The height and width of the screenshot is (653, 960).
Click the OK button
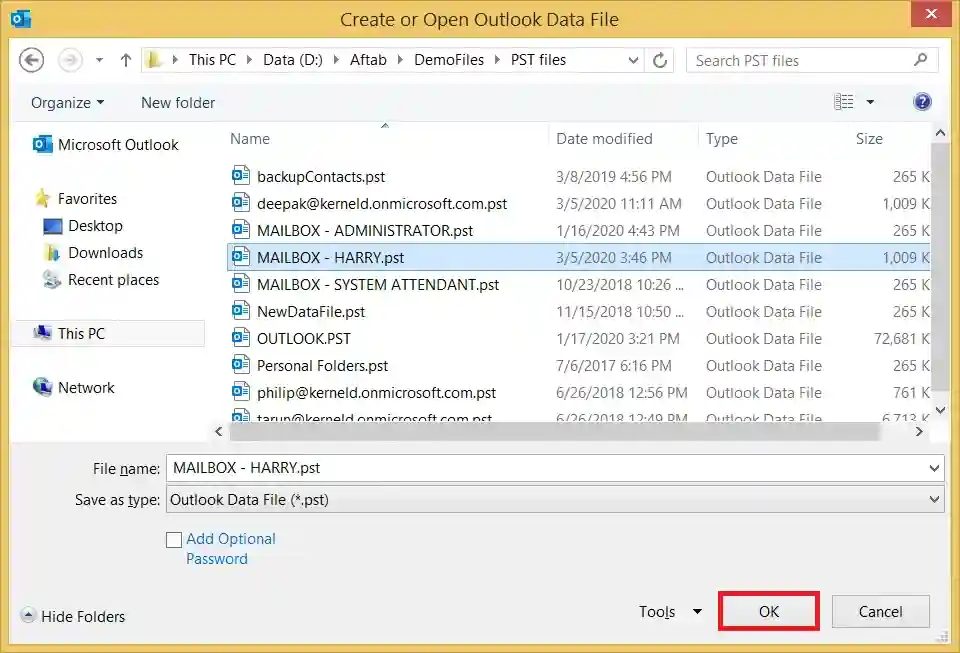769,611
